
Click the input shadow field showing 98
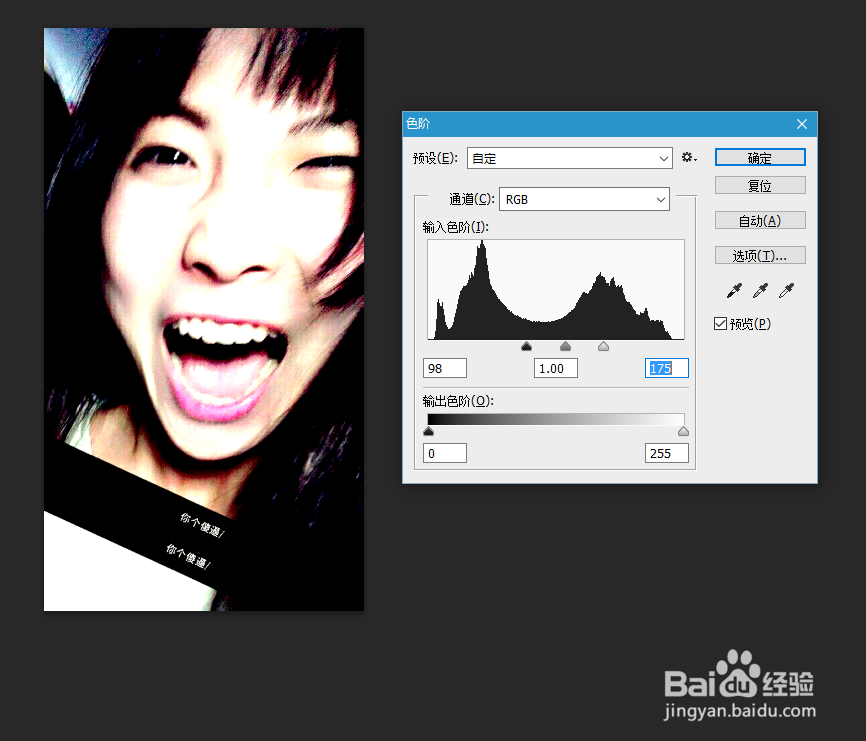[x=445, y=368]
